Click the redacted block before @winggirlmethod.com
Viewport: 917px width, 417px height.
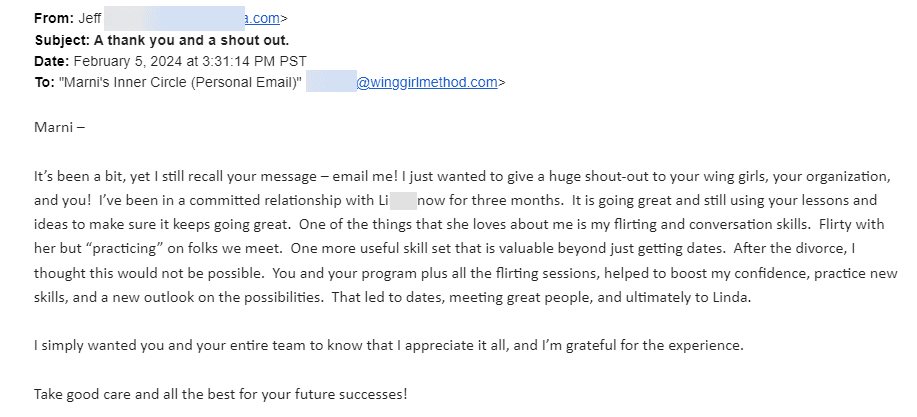(331, 81)
